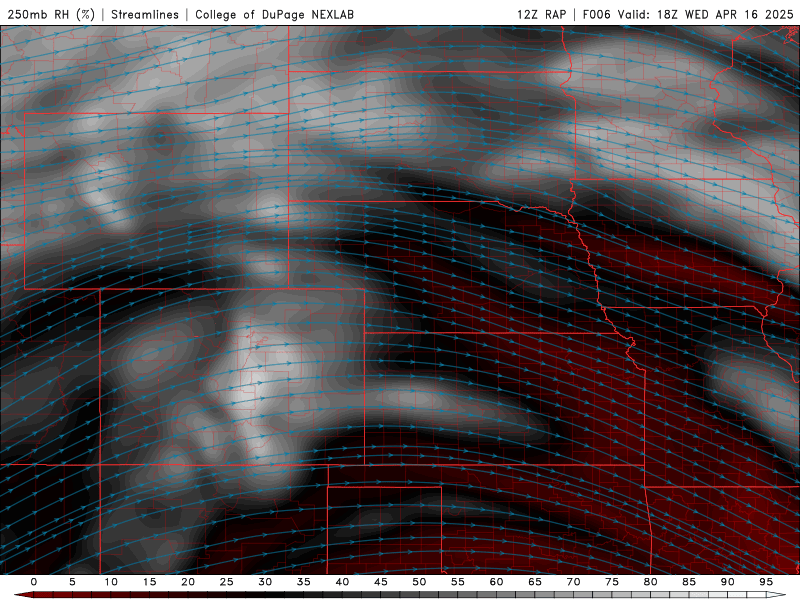The height and width of the screenshot is (600, 800).
Task: Click the '45' value on the color scale
Action: pyautogui.click(x=381, y=582)
